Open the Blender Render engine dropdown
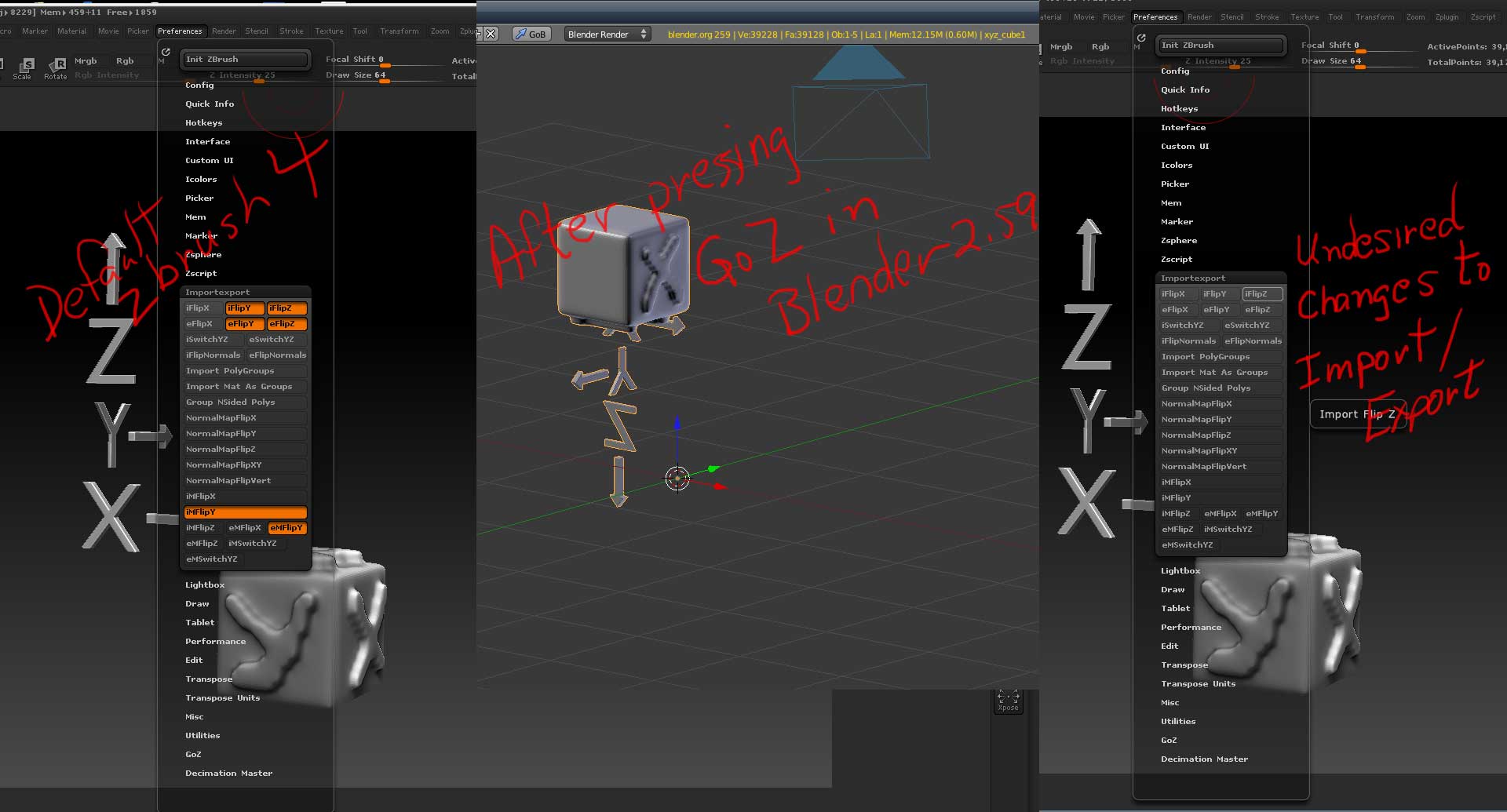 pos(607,34)
